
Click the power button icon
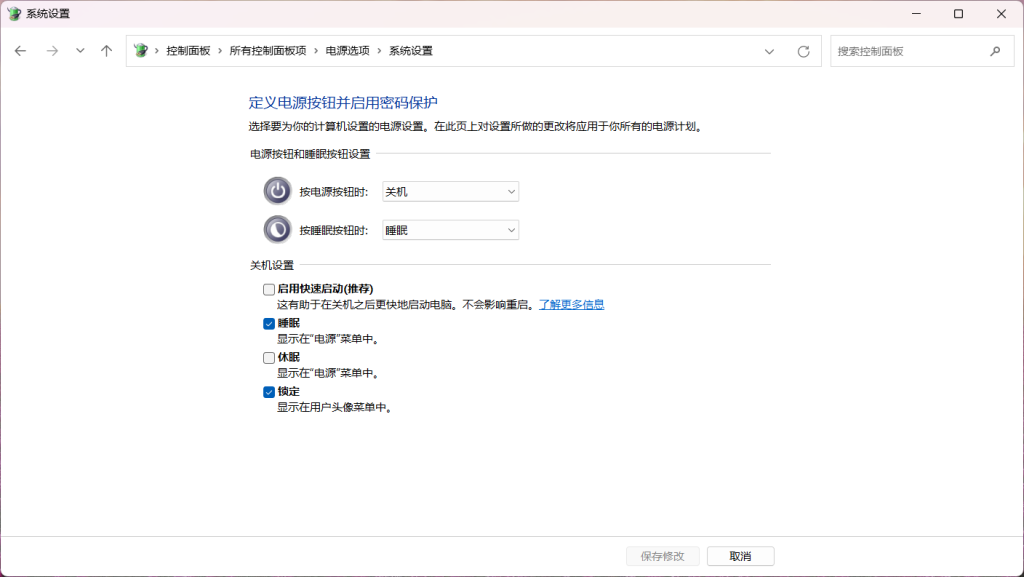(x=278, y=191)
